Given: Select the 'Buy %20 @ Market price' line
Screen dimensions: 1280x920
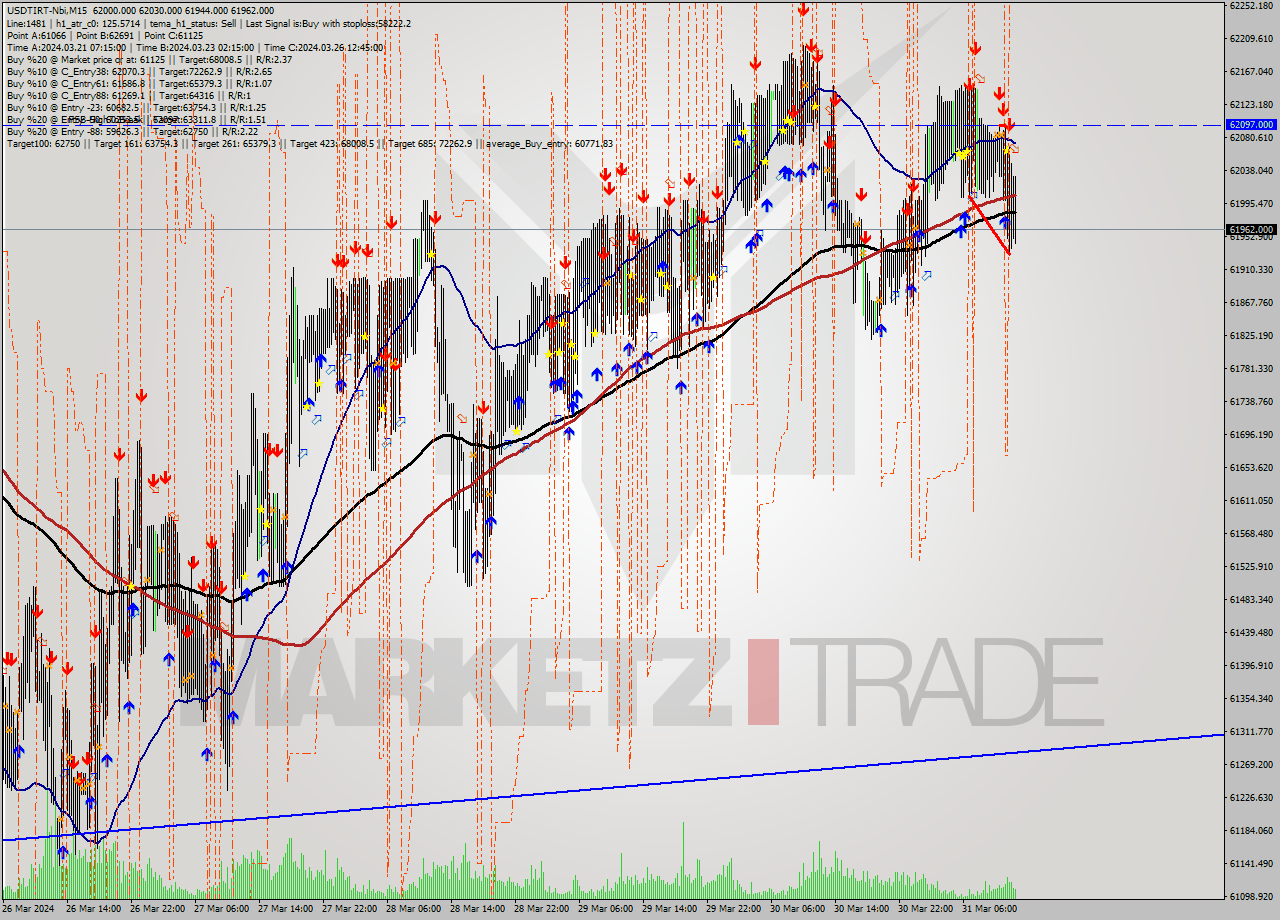Looking at the screenshot, I should pyautogui.click(x=149, y=60).
